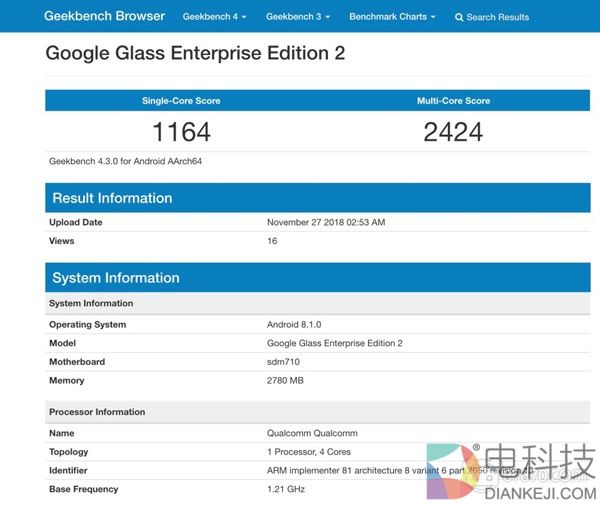Click the sdm710 motherboard value
Screen dimensions: 600x506
pos(283,362)
